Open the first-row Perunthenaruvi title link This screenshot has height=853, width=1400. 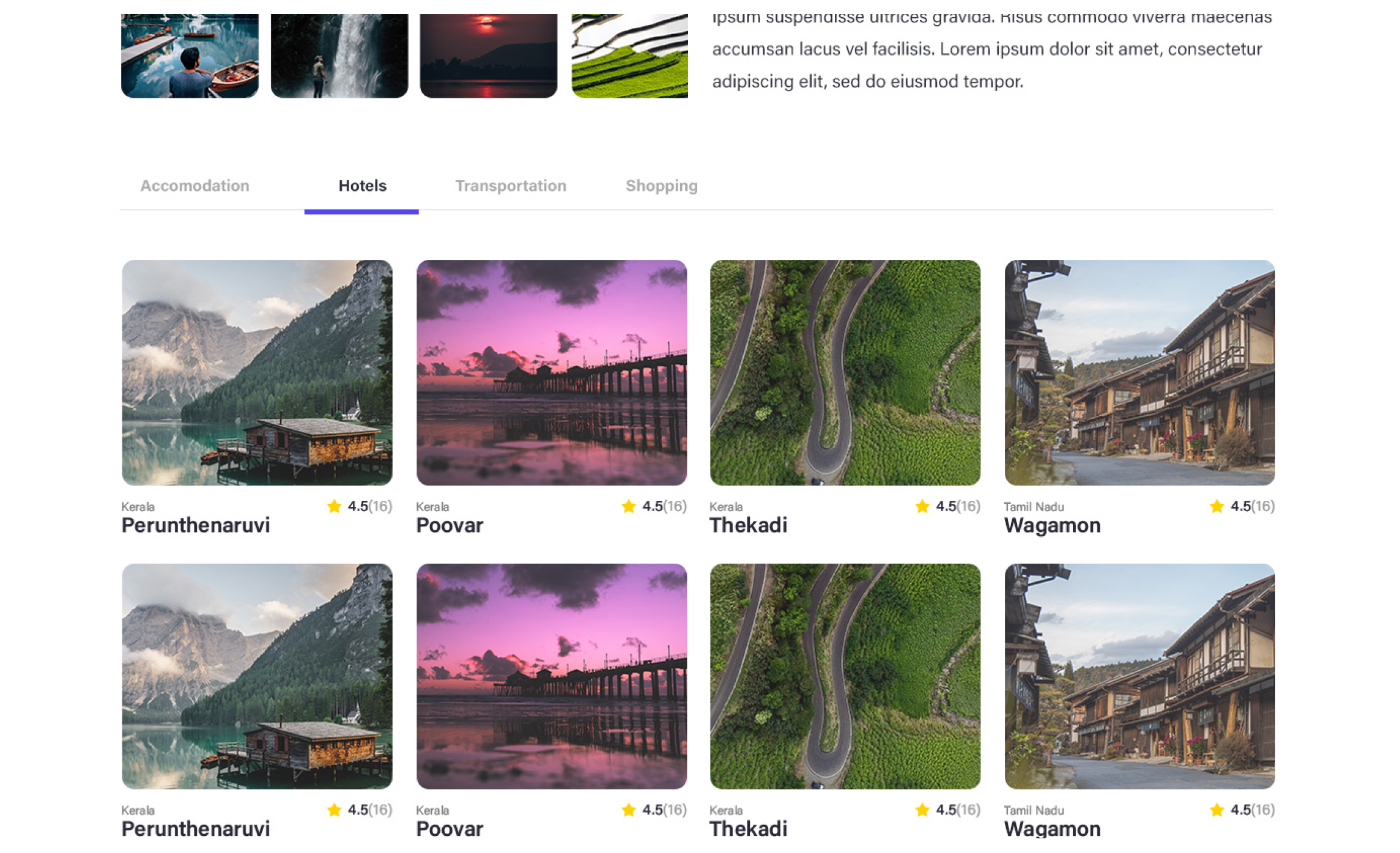tap(196, 525)
